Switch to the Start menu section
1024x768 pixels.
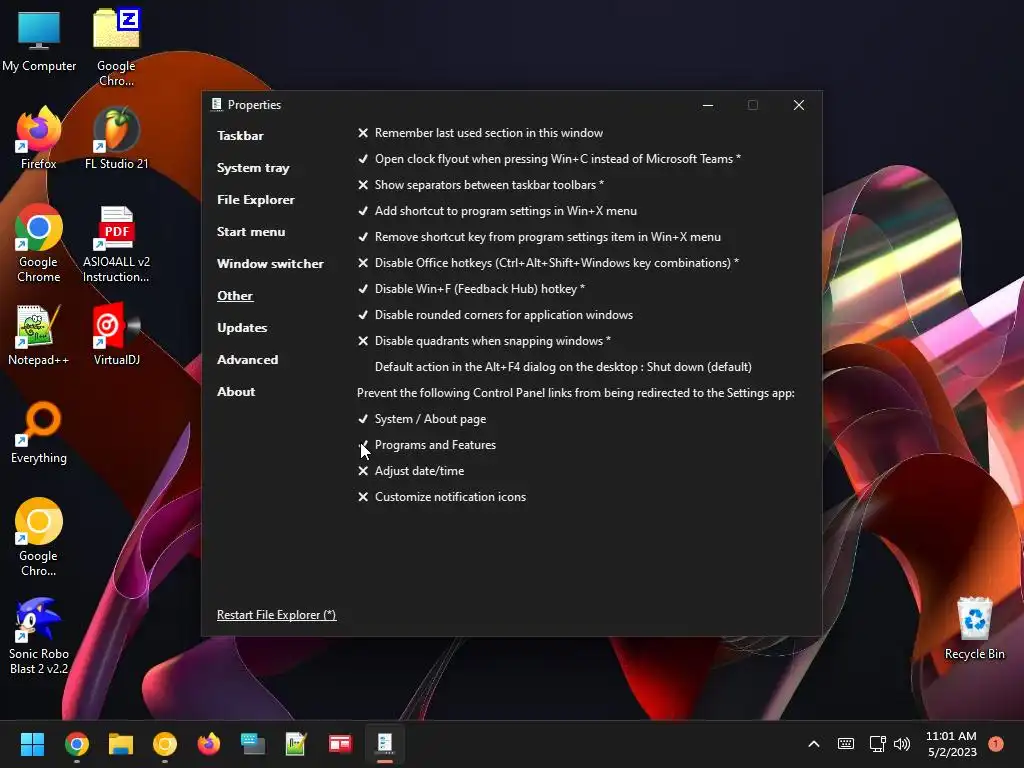(x=251, y=232)
